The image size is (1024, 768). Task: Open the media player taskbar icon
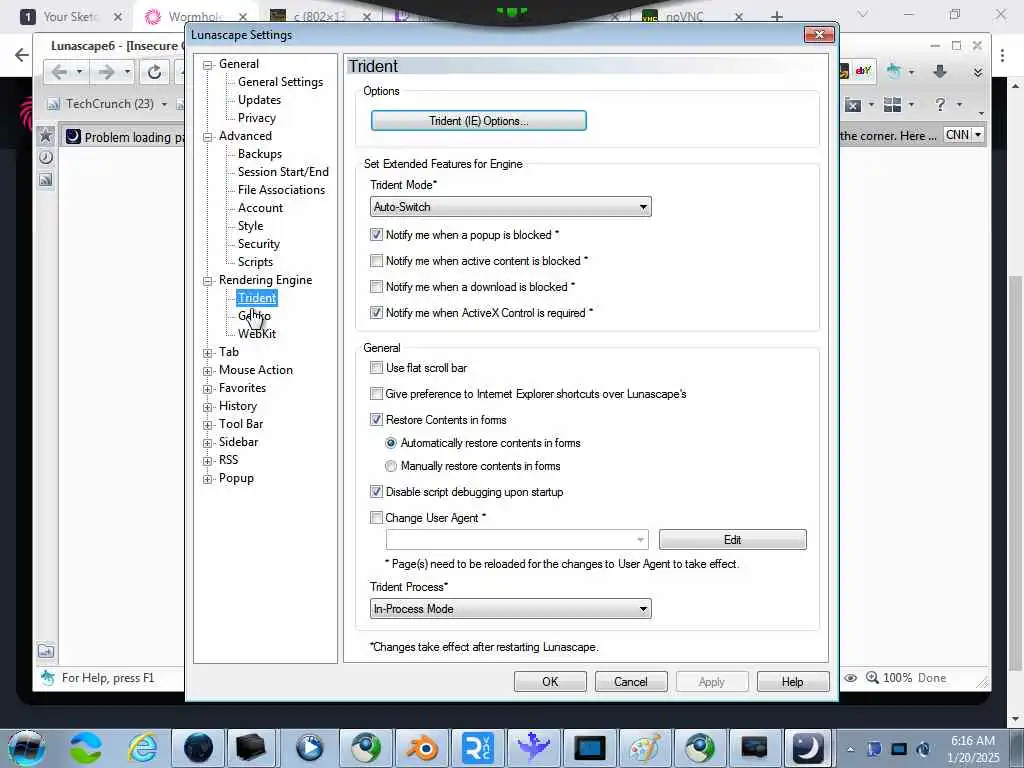tap(310, 748)
